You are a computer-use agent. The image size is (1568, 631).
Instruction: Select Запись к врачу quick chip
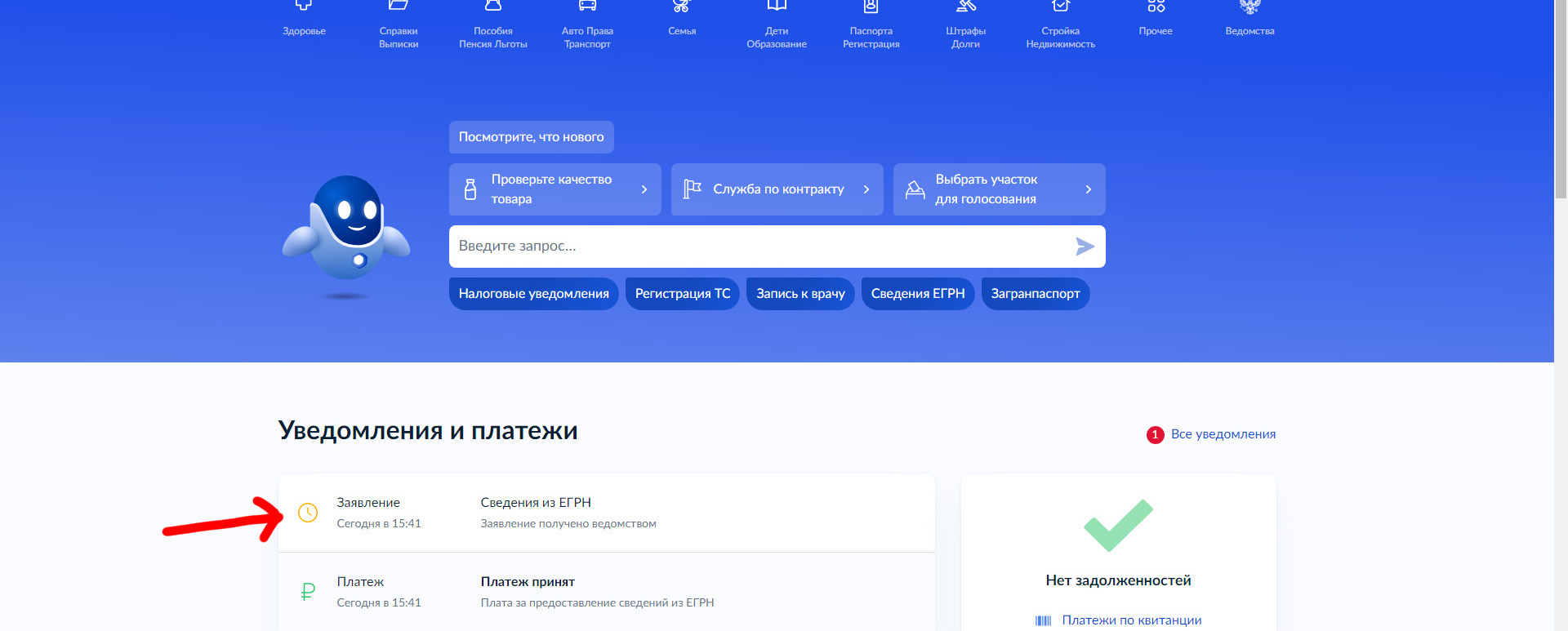(800, 294)
